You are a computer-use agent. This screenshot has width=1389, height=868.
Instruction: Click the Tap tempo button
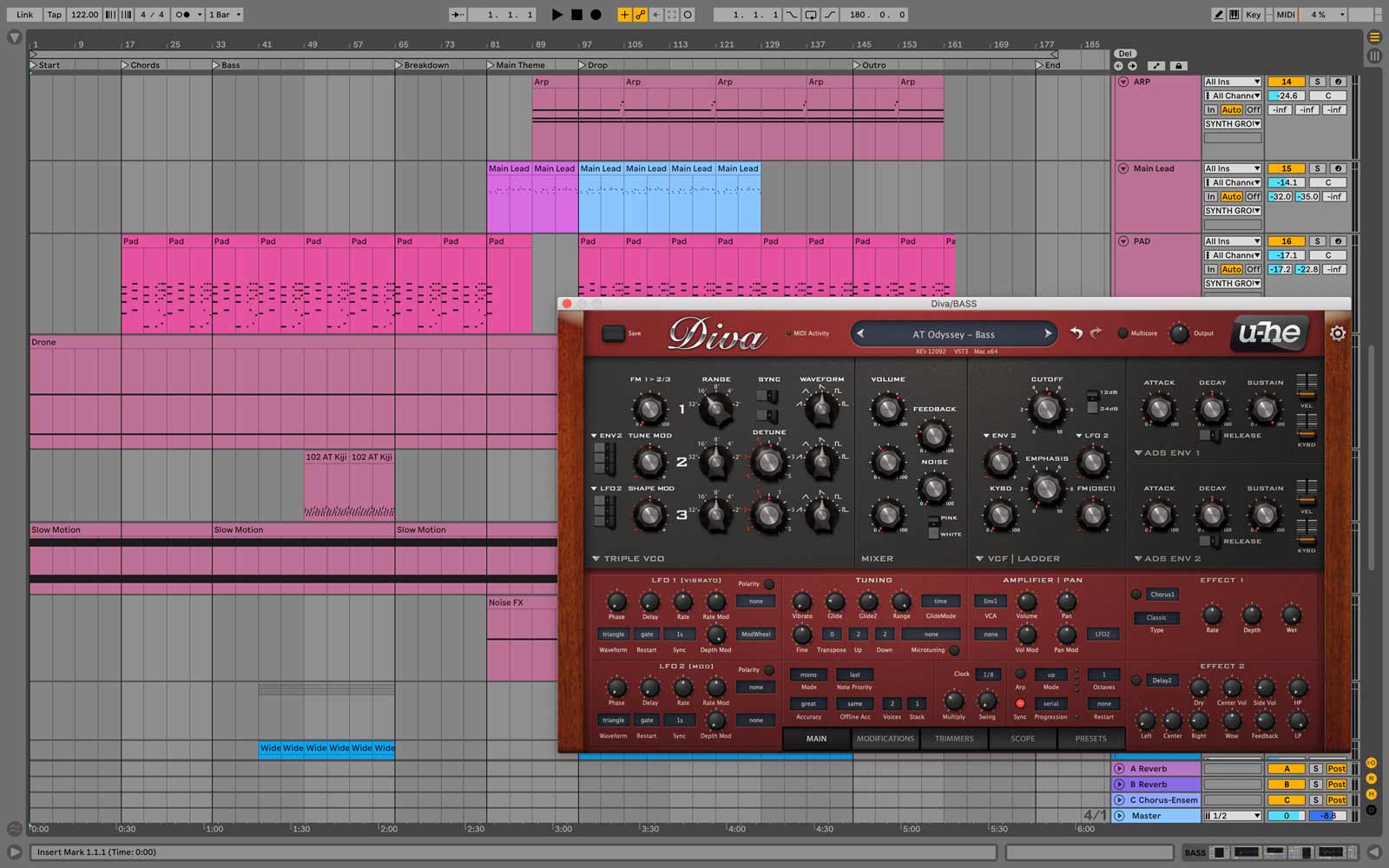54,15
